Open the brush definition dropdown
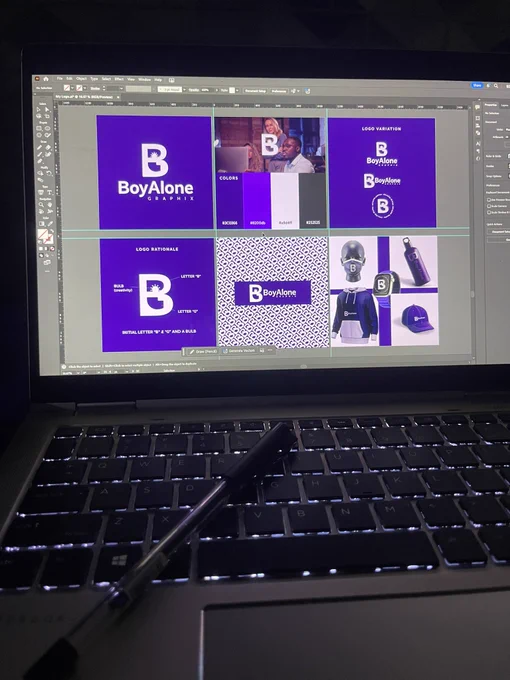Screen dimensions: 510x680 pos(184,89)
